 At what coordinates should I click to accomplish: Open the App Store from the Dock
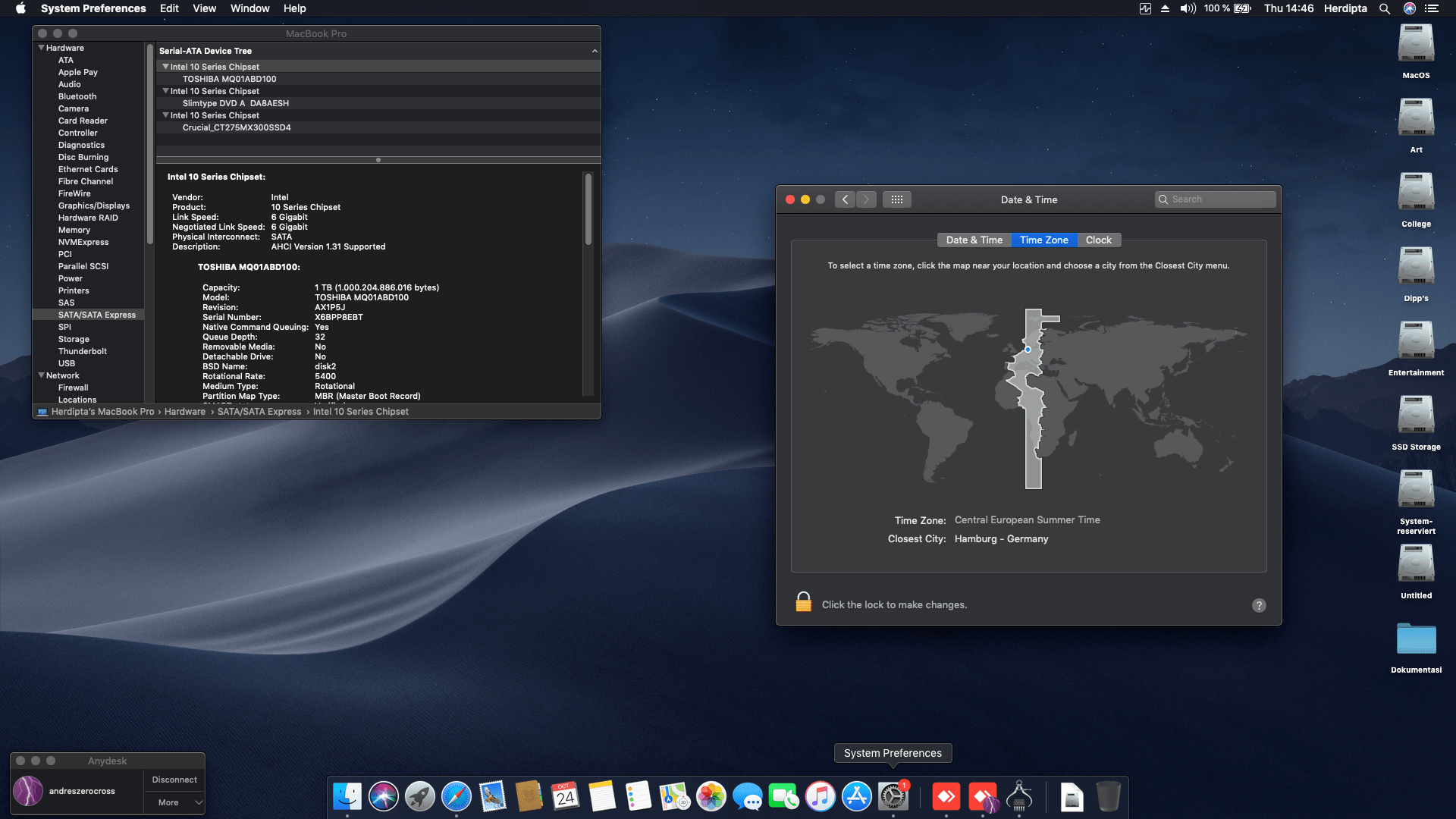(x=856, y=796)
